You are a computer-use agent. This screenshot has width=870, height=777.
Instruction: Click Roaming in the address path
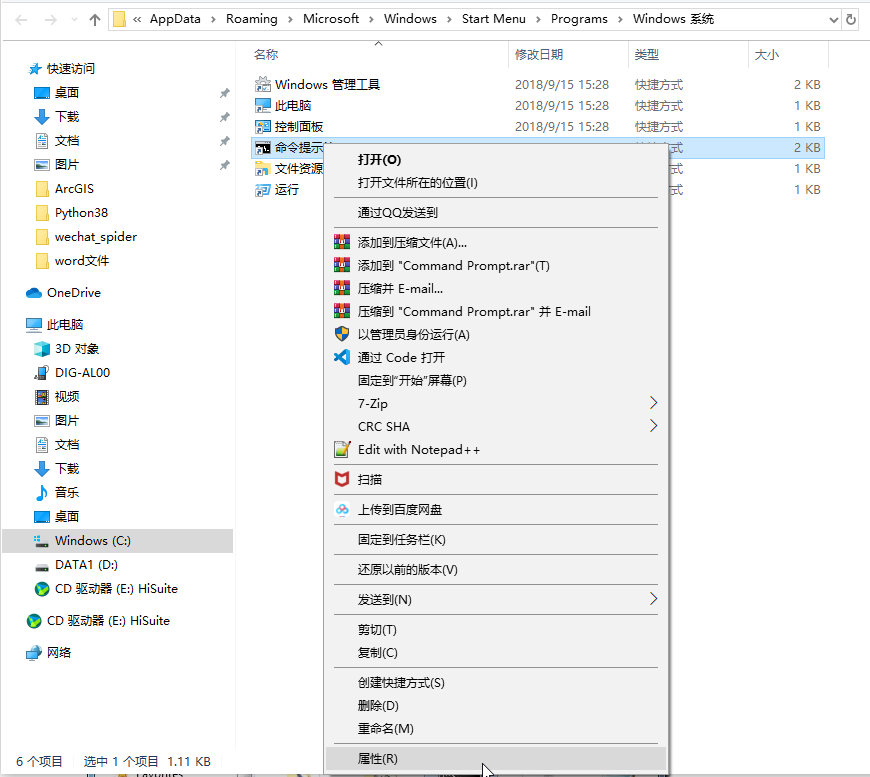251,19
